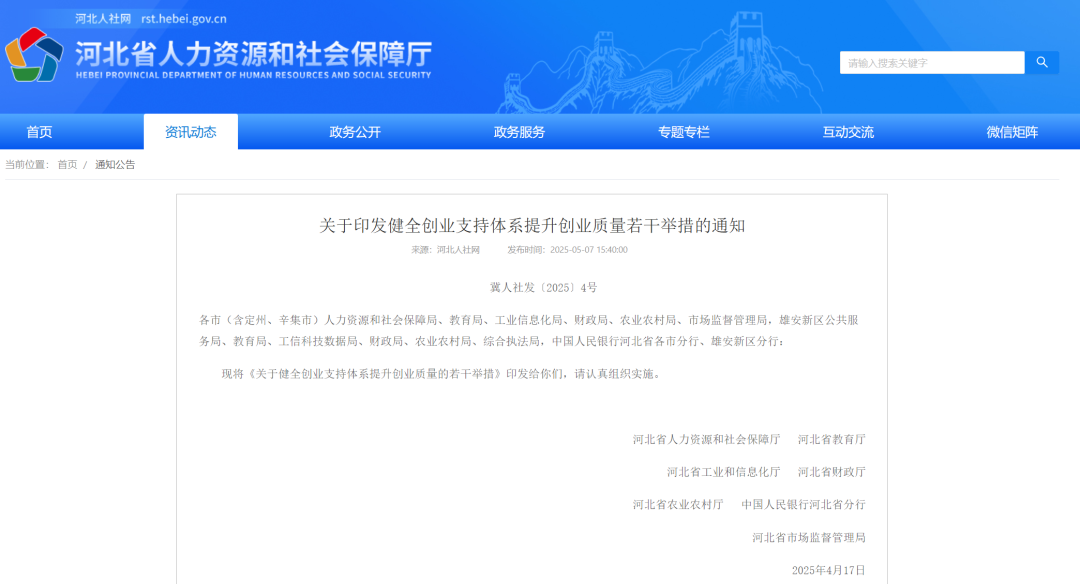The image size is (1080, 584).
Task: Open the 互动交流 navigation tab
Action: tap(848, 132)
